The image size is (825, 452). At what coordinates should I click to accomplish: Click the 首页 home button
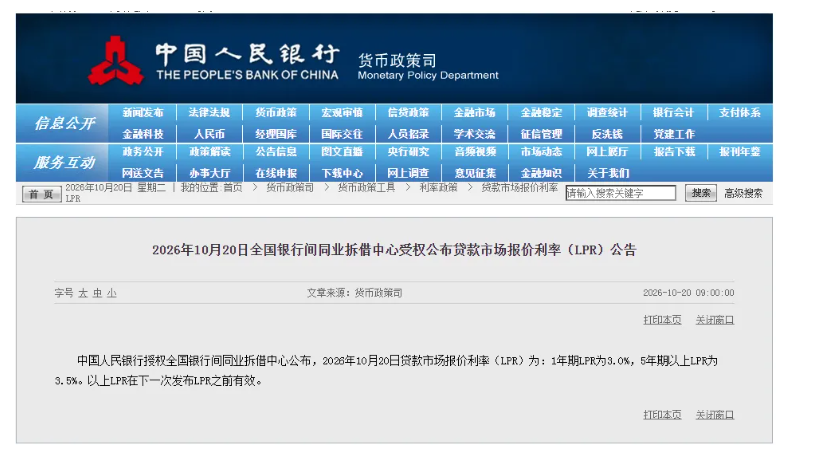tap(42, 194)
